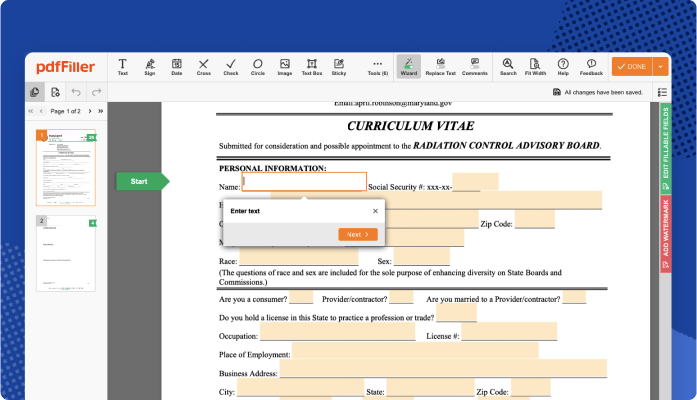The height and width of the screenshot is (400, 697).
Task: Insert a Date stamp
Action: coord(177,67)
